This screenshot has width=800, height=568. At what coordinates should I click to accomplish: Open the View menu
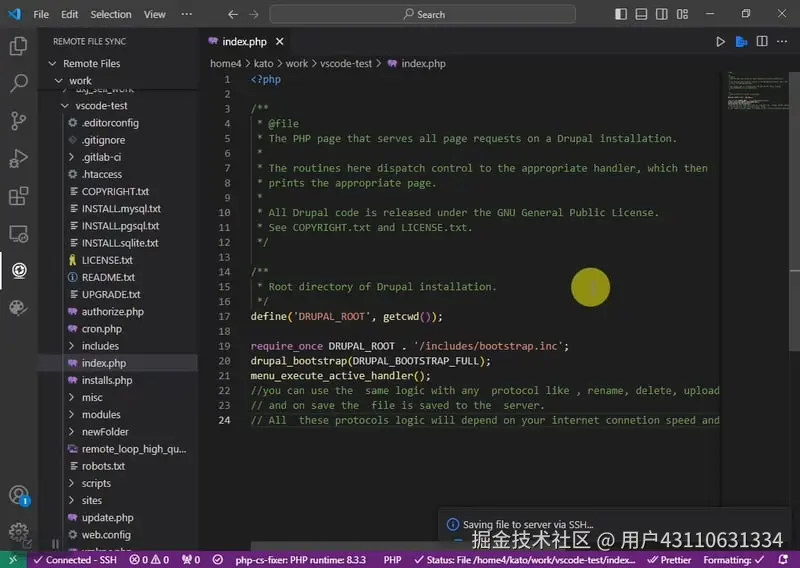tap(155, 14)
